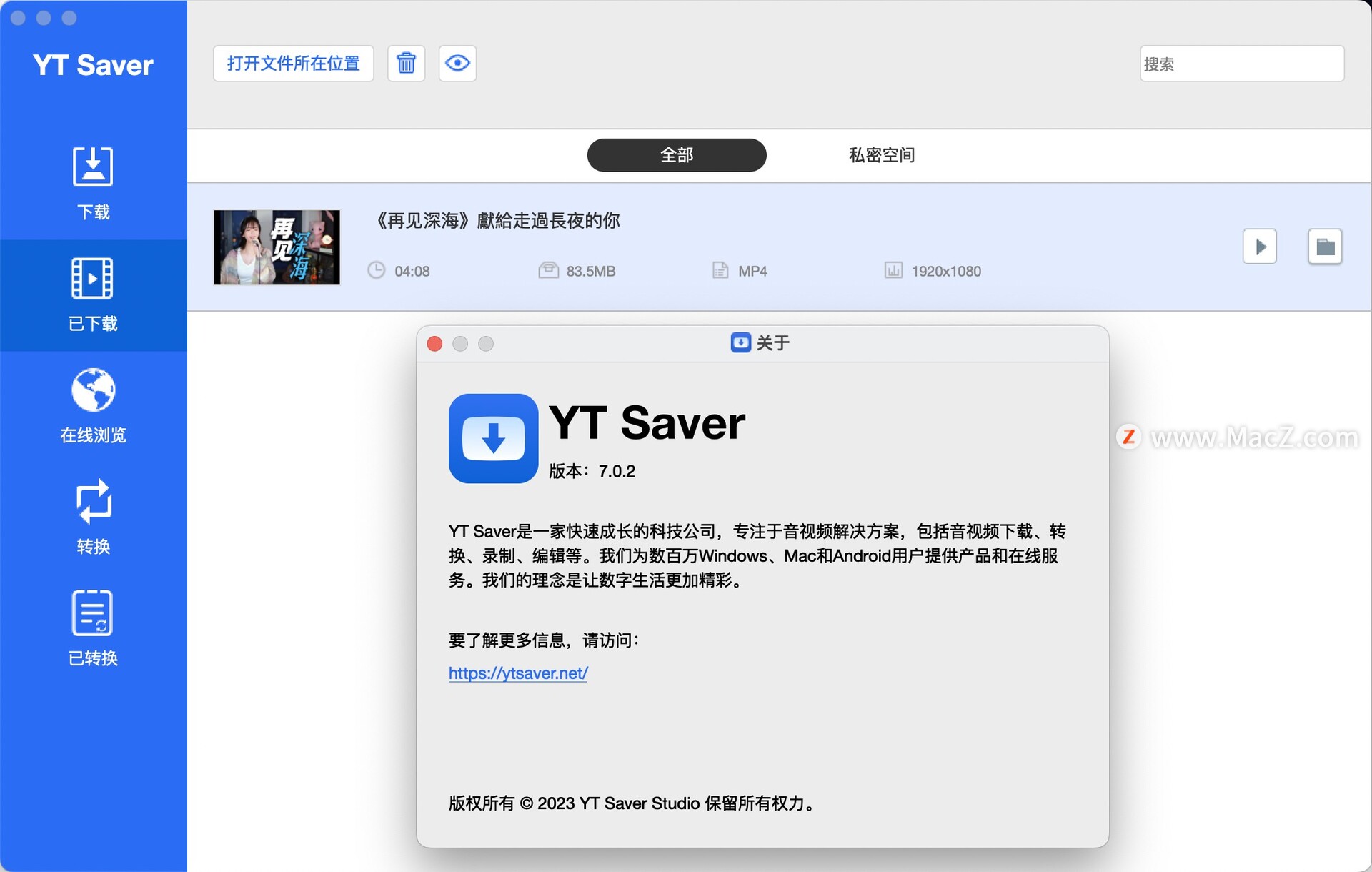Close the 关于 about dialog
The image size is (1372, 872).
pyautogui.click(x=434, y=344)
